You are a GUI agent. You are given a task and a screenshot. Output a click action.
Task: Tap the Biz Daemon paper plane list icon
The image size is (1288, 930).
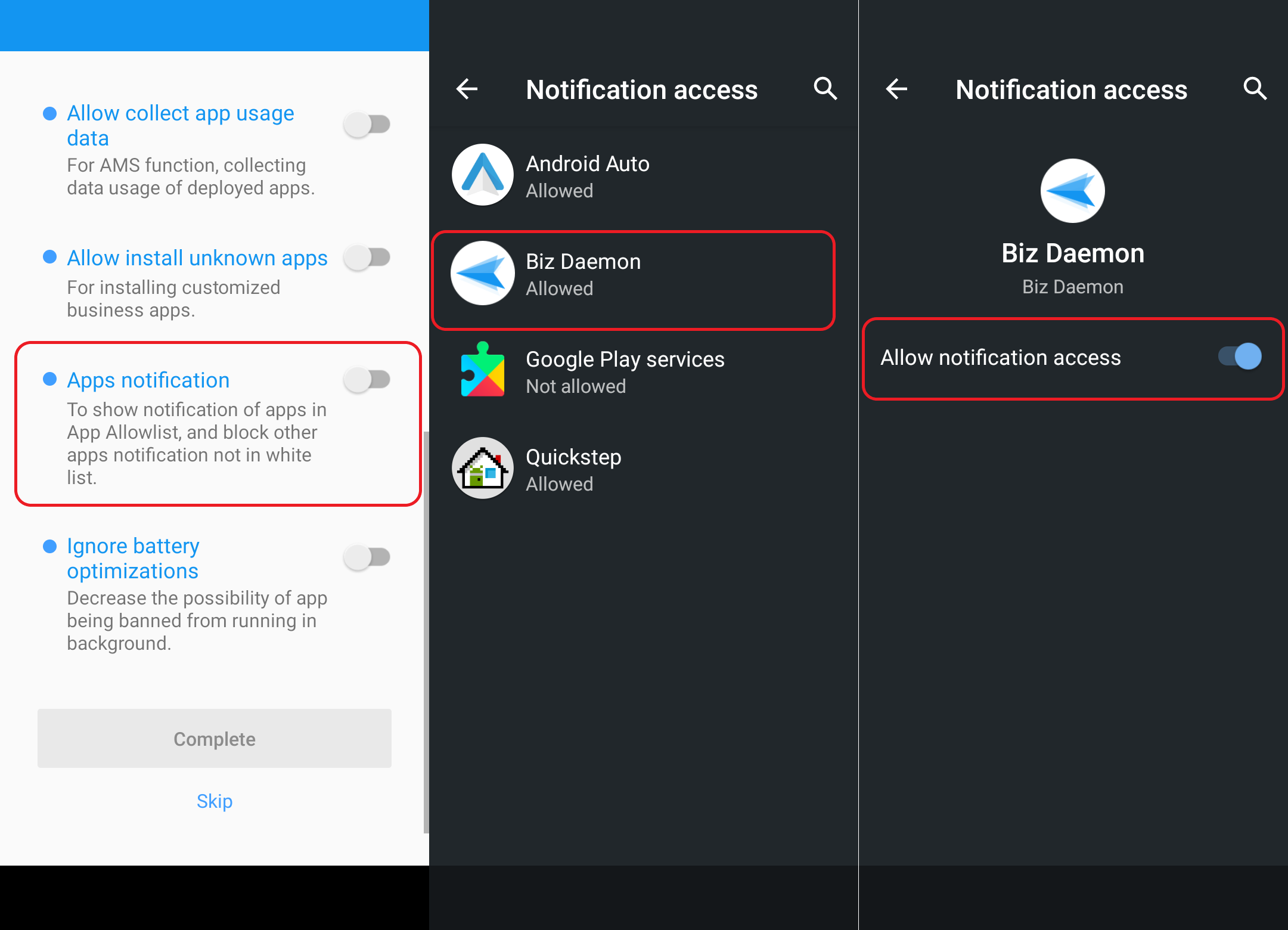(x=483, y=273)
